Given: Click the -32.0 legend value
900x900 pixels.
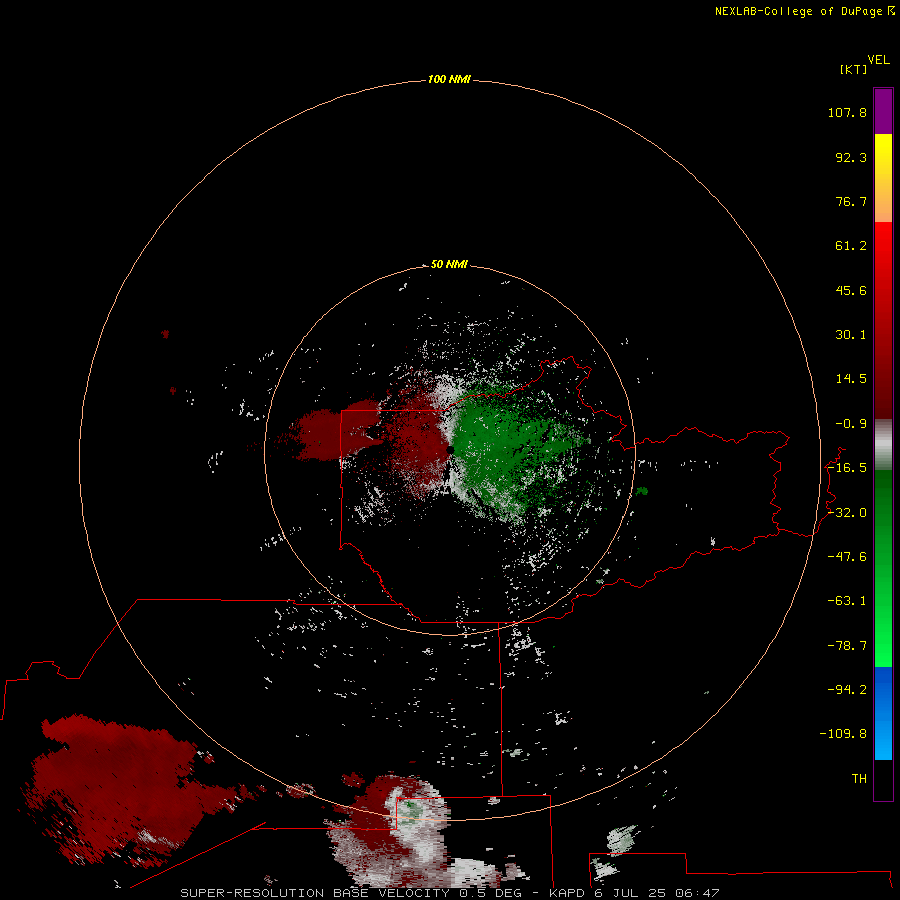Looking at the screenshot, I should (847, 513).
